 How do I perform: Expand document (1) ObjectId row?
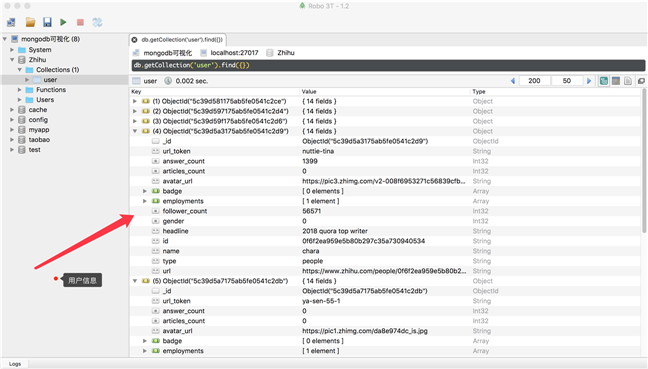pos(135,101)
